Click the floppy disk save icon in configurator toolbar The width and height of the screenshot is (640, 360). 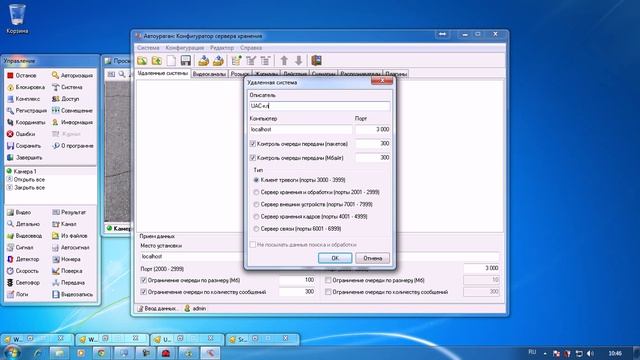pyautogui.click(x=186, y=61)
